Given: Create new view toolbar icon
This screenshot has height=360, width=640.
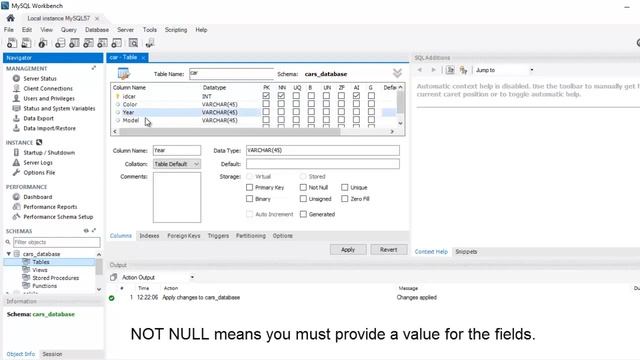Looking at the screenshot, I should coord(88,43).
